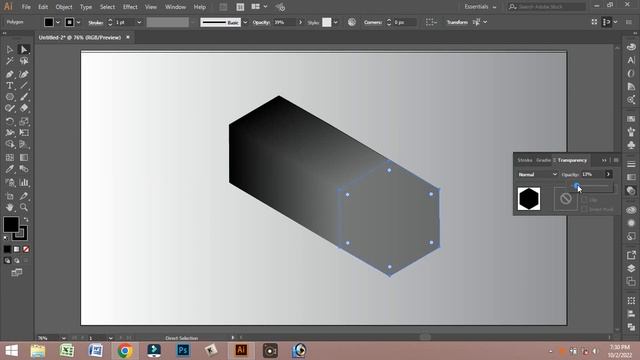
Task: Select the Perspective Grid tool
Action: (24, 144)
